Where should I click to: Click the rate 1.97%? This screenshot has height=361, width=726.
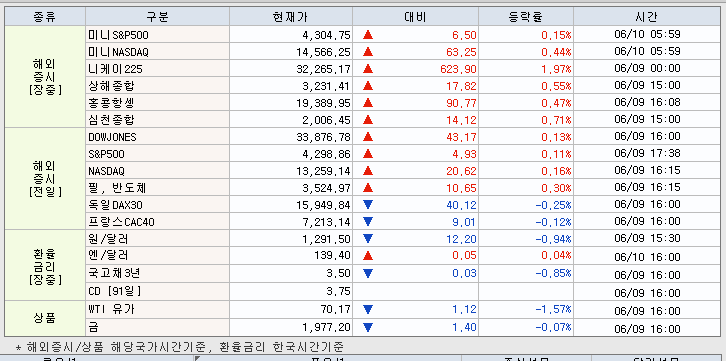coord(557,69)
